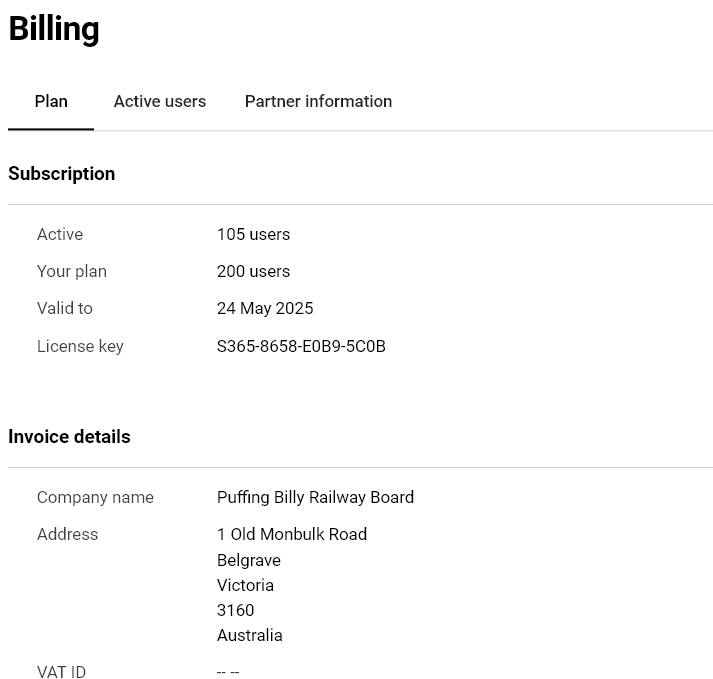This screenshot has width=713, height=679.
Task: Click the 105 users active value
Action: tap(253, 234)
